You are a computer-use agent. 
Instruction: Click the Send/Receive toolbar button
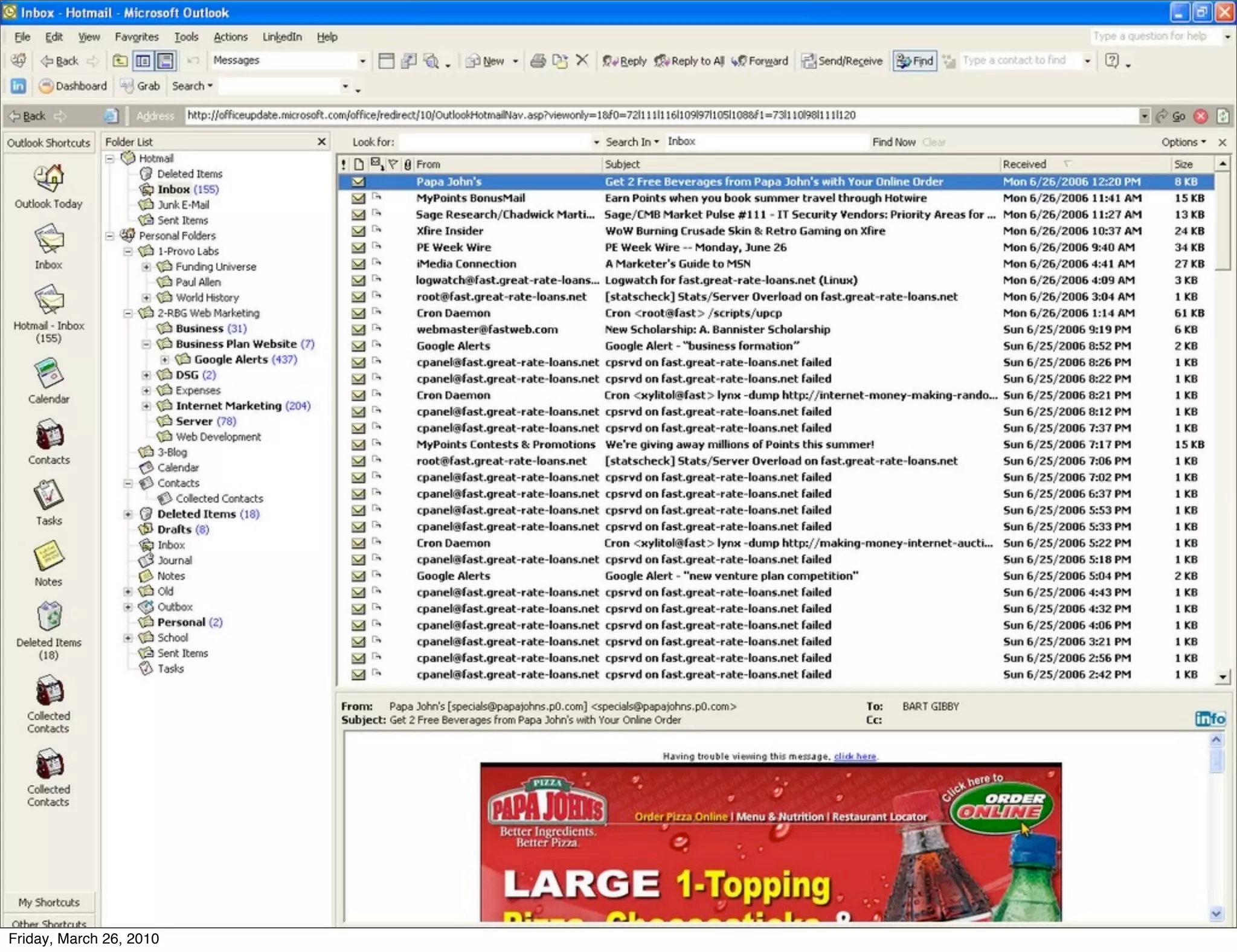pos(842,60)
